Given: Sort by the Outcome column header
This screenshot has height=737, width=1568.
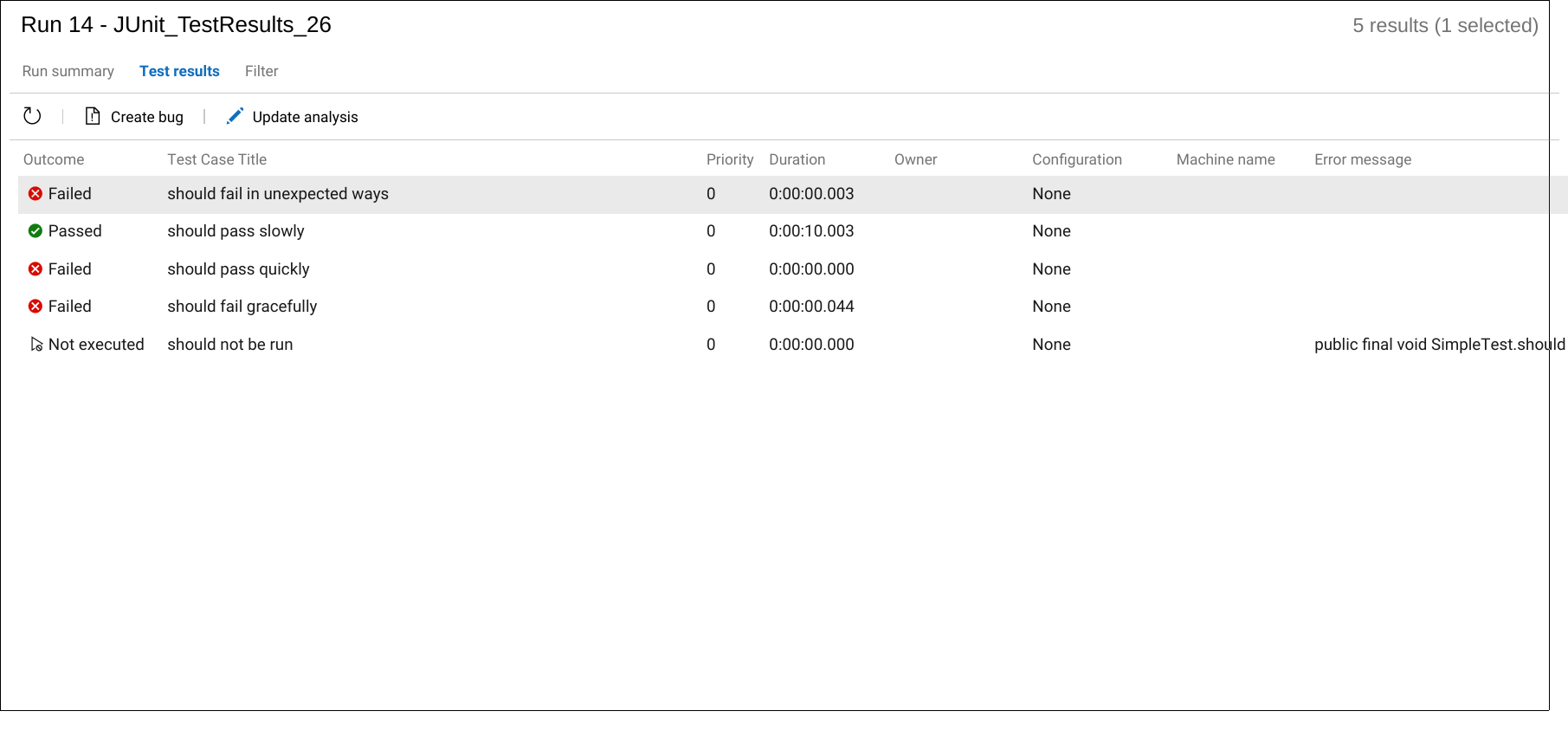Looking at the screenshot, I should 54,159.
